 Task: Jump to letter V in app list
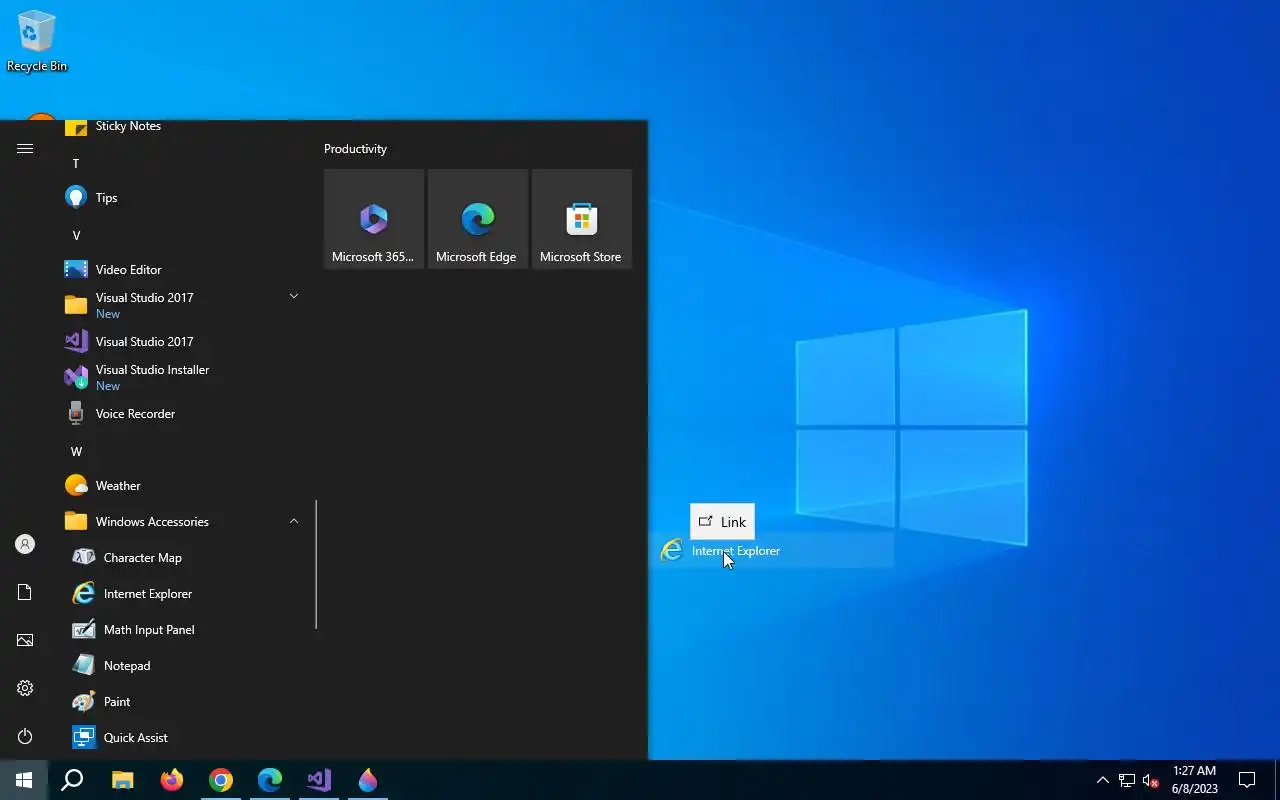coord(76,236)
